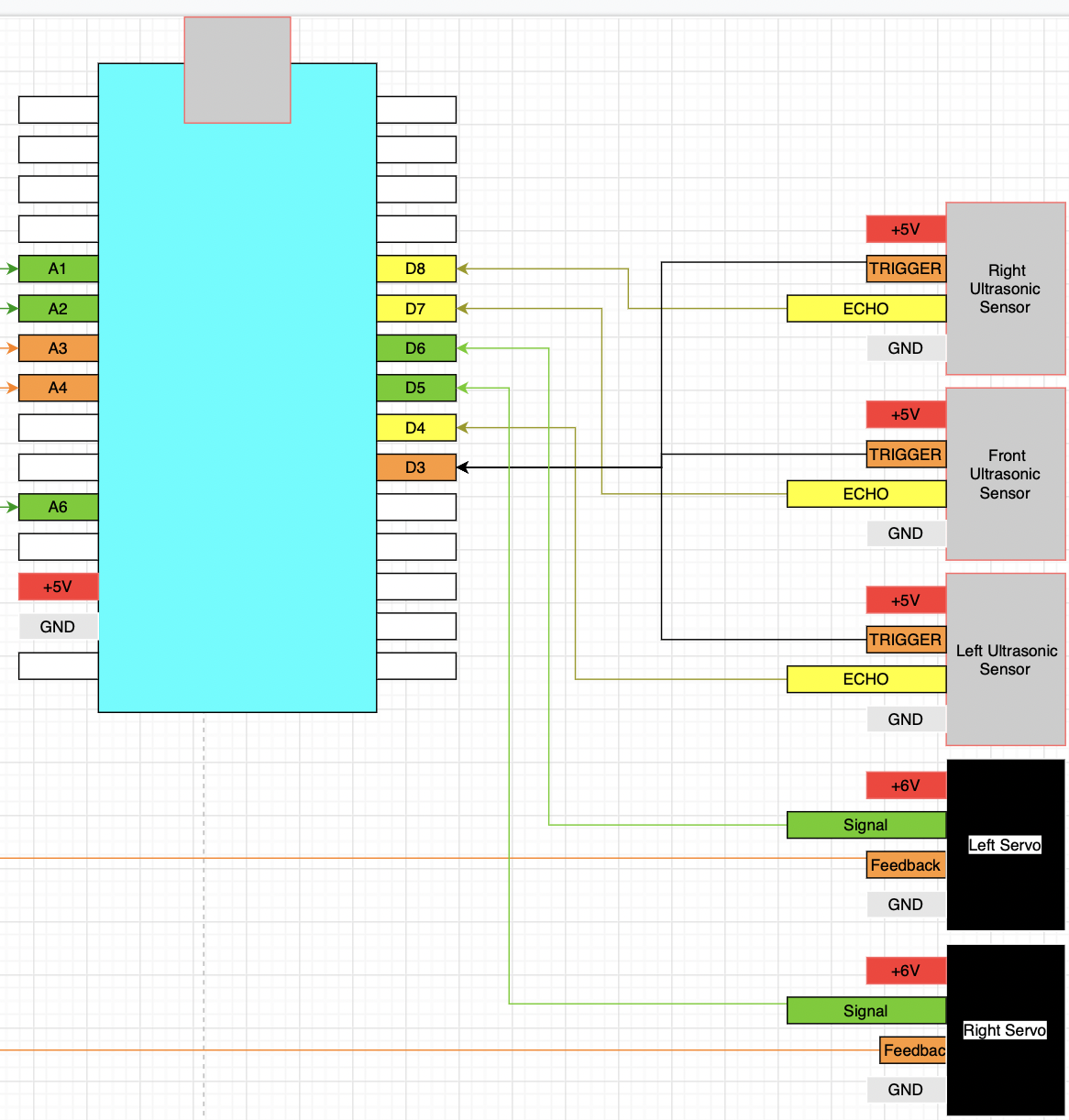Click Signal pin of Right Servo
Image resolution: width=1069 pixels, height=1120 pixels.
(x=866, y=1011)
